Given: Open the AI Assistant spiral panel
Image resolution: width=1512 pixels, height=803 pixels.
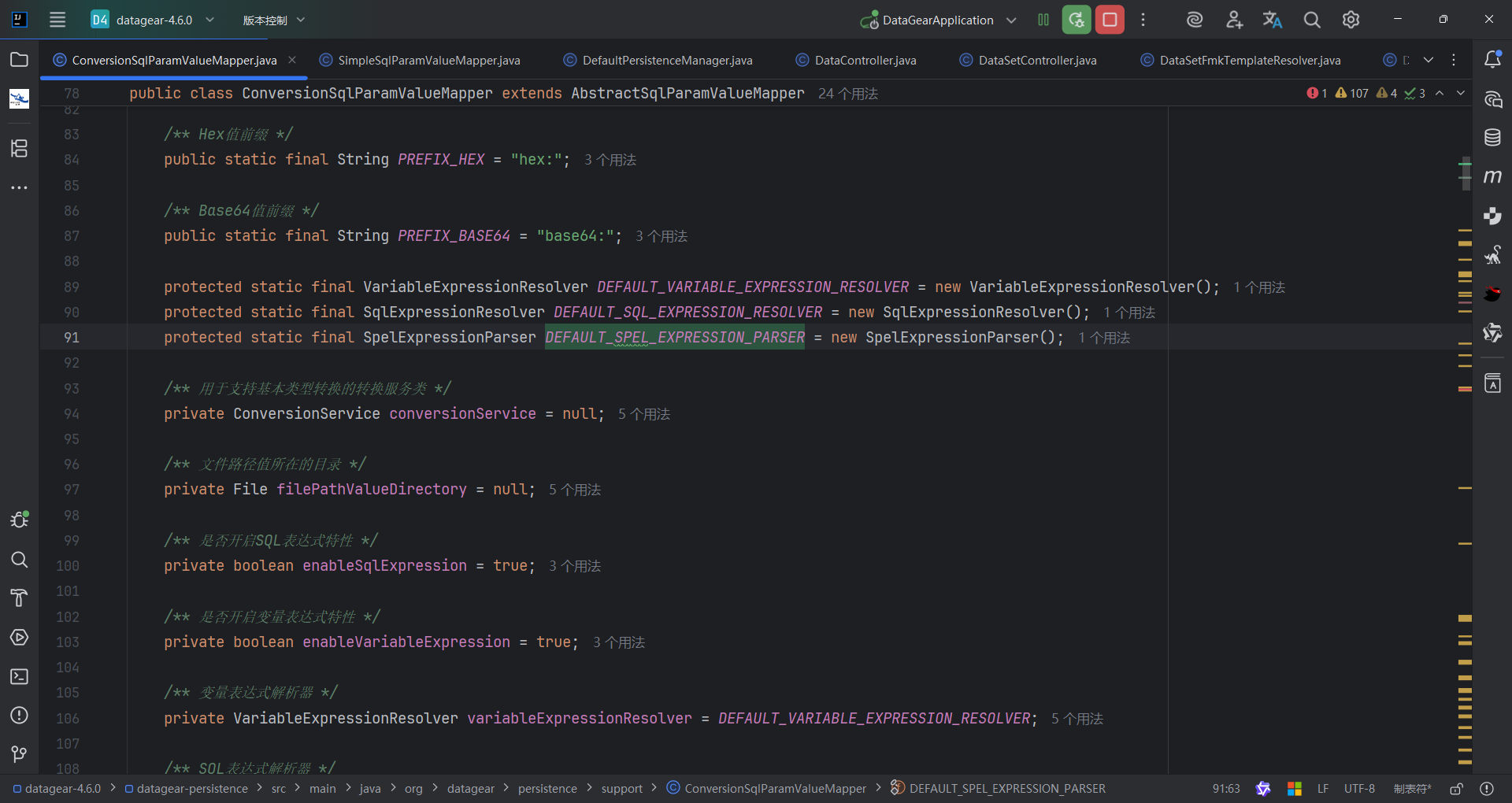Looking at the screenshot, I should tap(1492, 99).
